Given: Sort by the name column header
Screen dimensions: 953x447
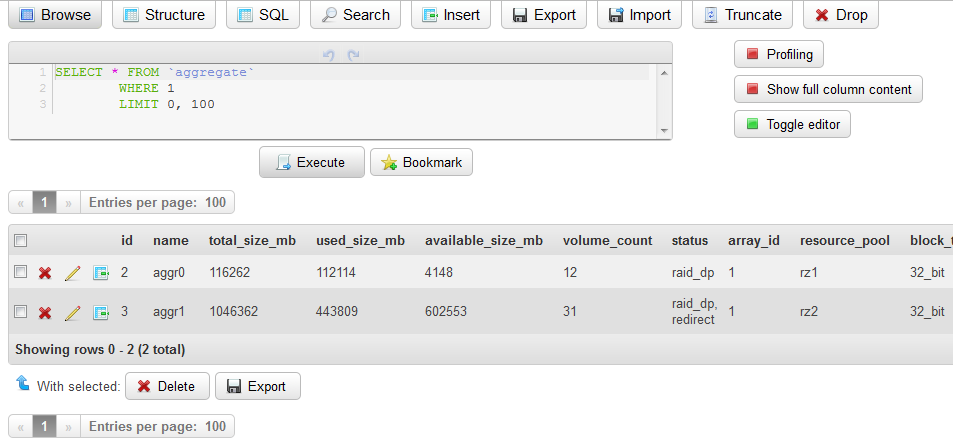Looking at the screenshot, I should pyautogui.click(x=171, y=241).
